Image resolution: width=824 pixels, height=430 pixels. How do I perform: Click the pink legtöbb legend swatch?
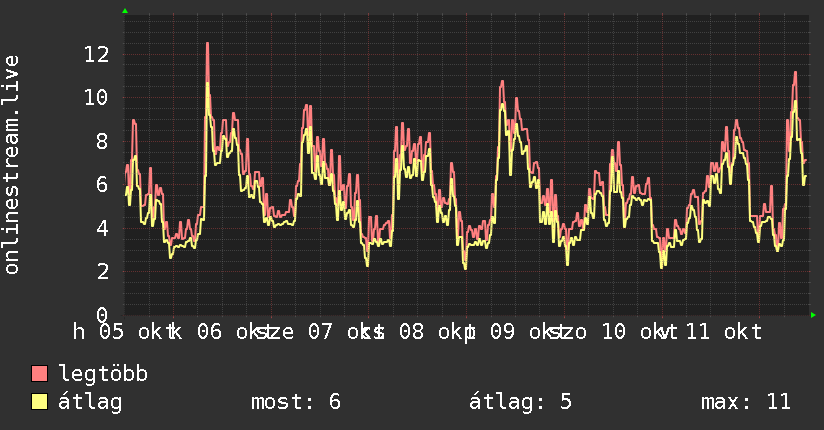(39, 373)
